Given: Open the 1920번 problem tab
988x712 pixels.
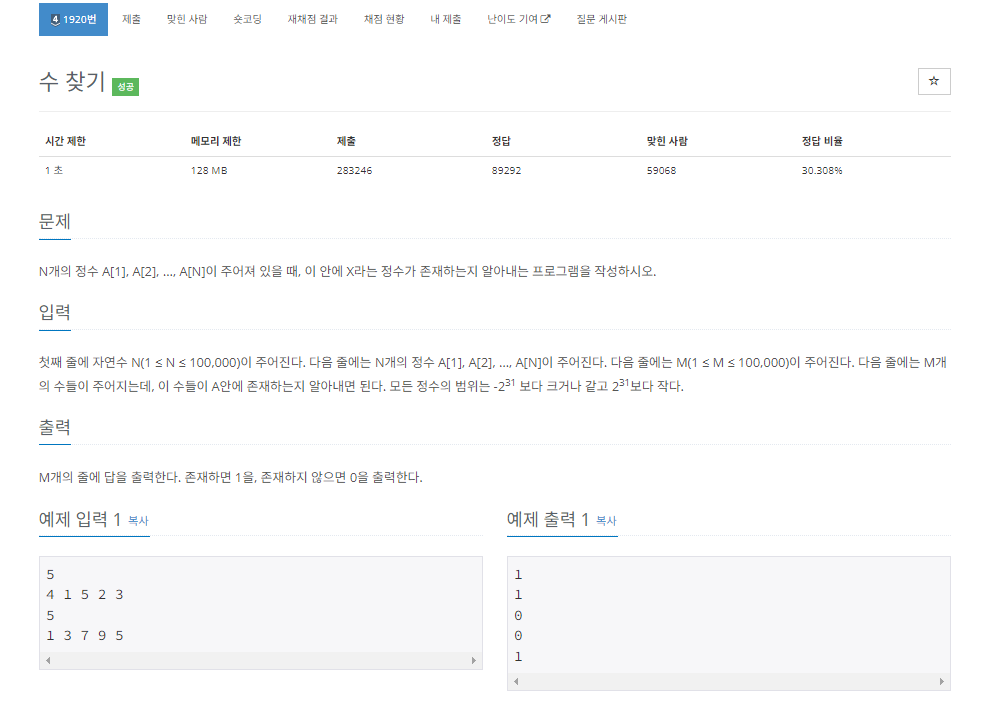Looking at the screenshot, I should (x=73, y=20).
